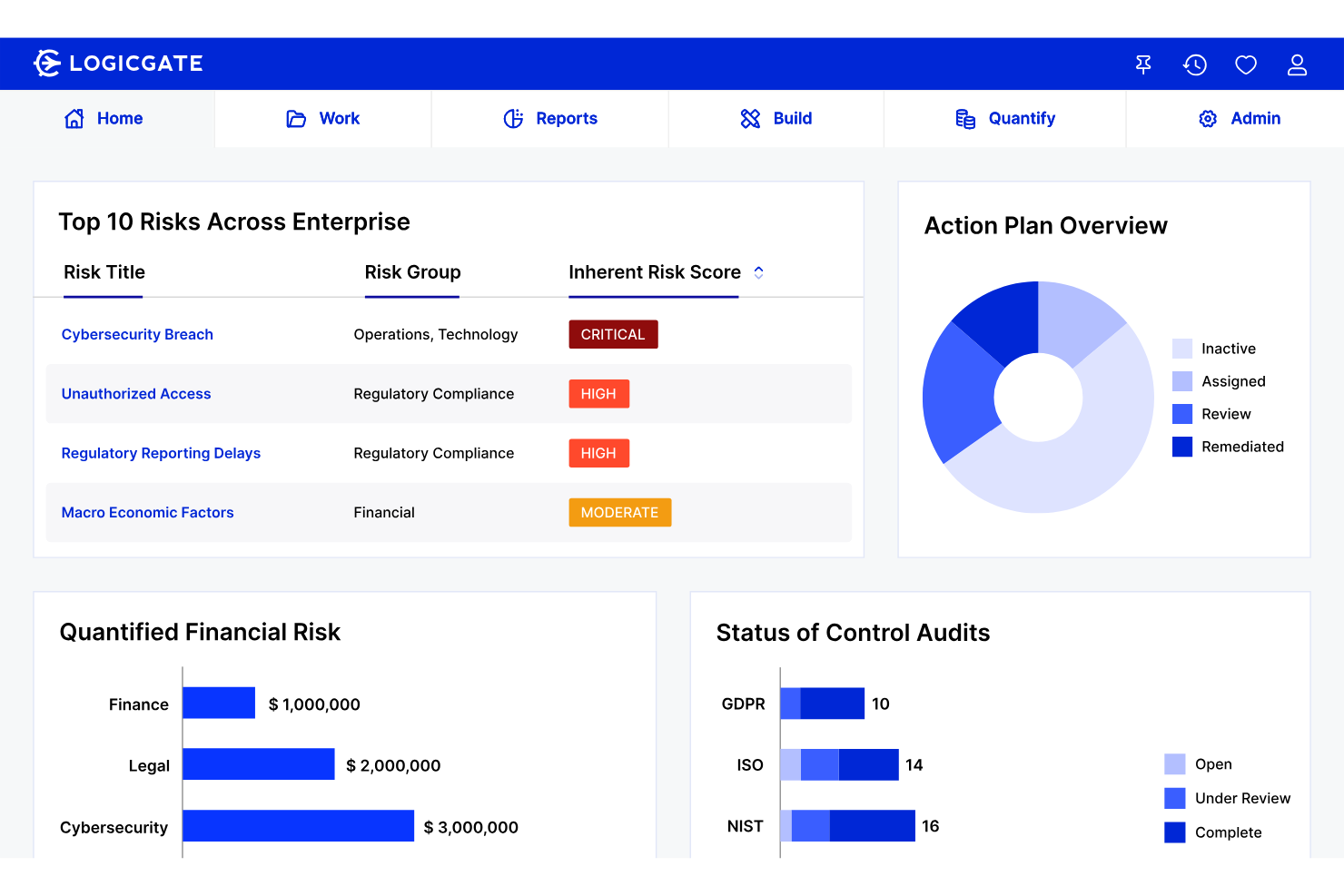Open Regulatory Reporting Delays risk link

pos(161,453)
